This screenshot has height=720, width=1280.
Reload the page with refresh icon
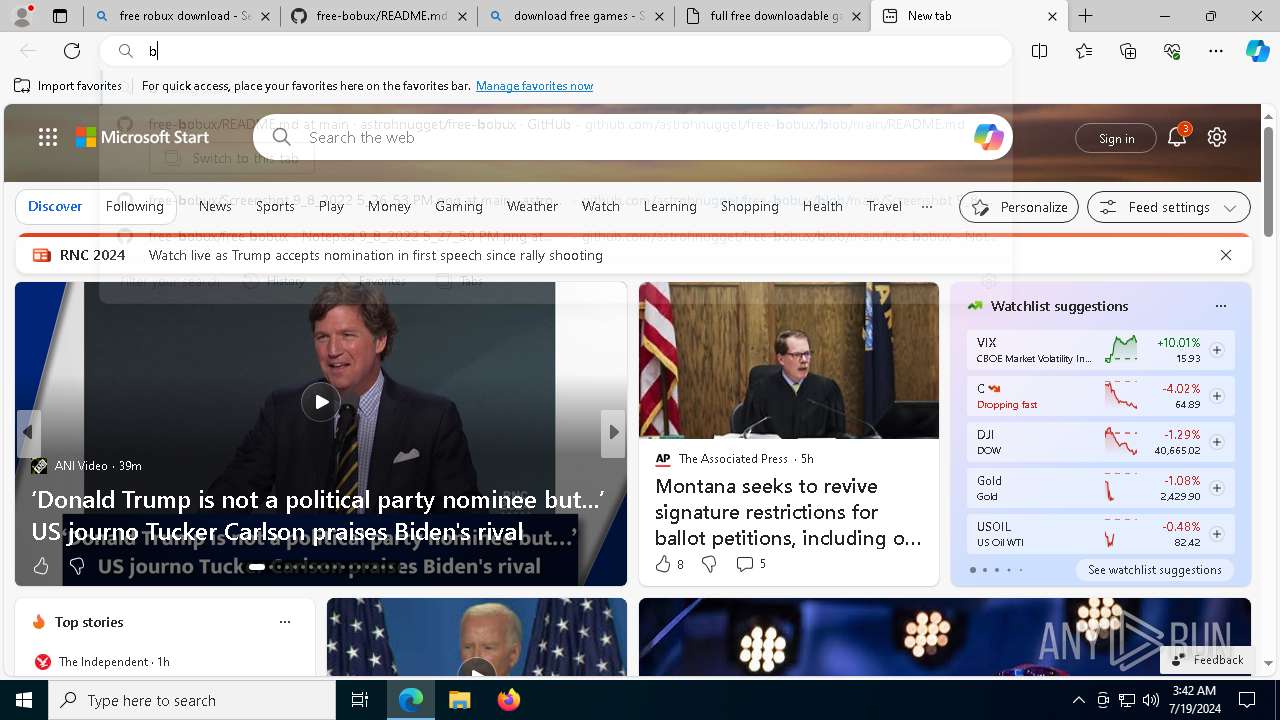[72, 51]
